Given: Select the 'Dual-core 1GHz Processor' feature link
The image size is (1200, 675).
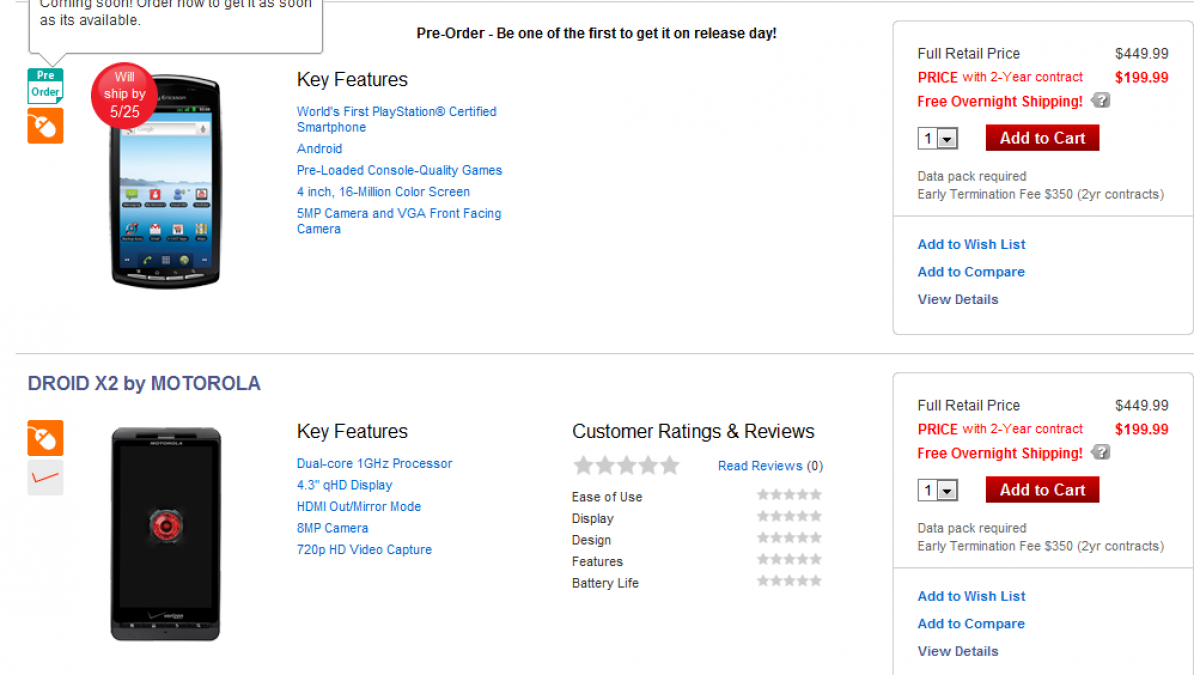Looking at the screenshot, I should click(374, 464).
